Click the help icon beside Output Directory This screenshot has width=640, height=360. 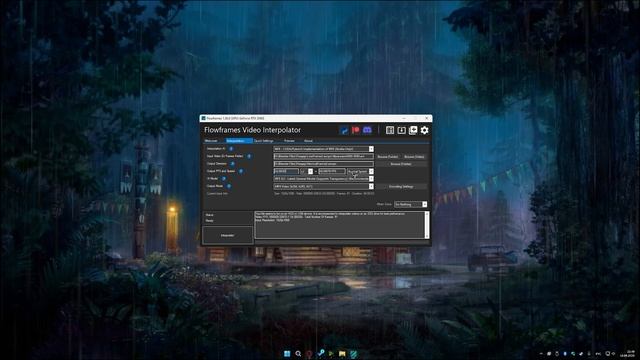[233, 164]
